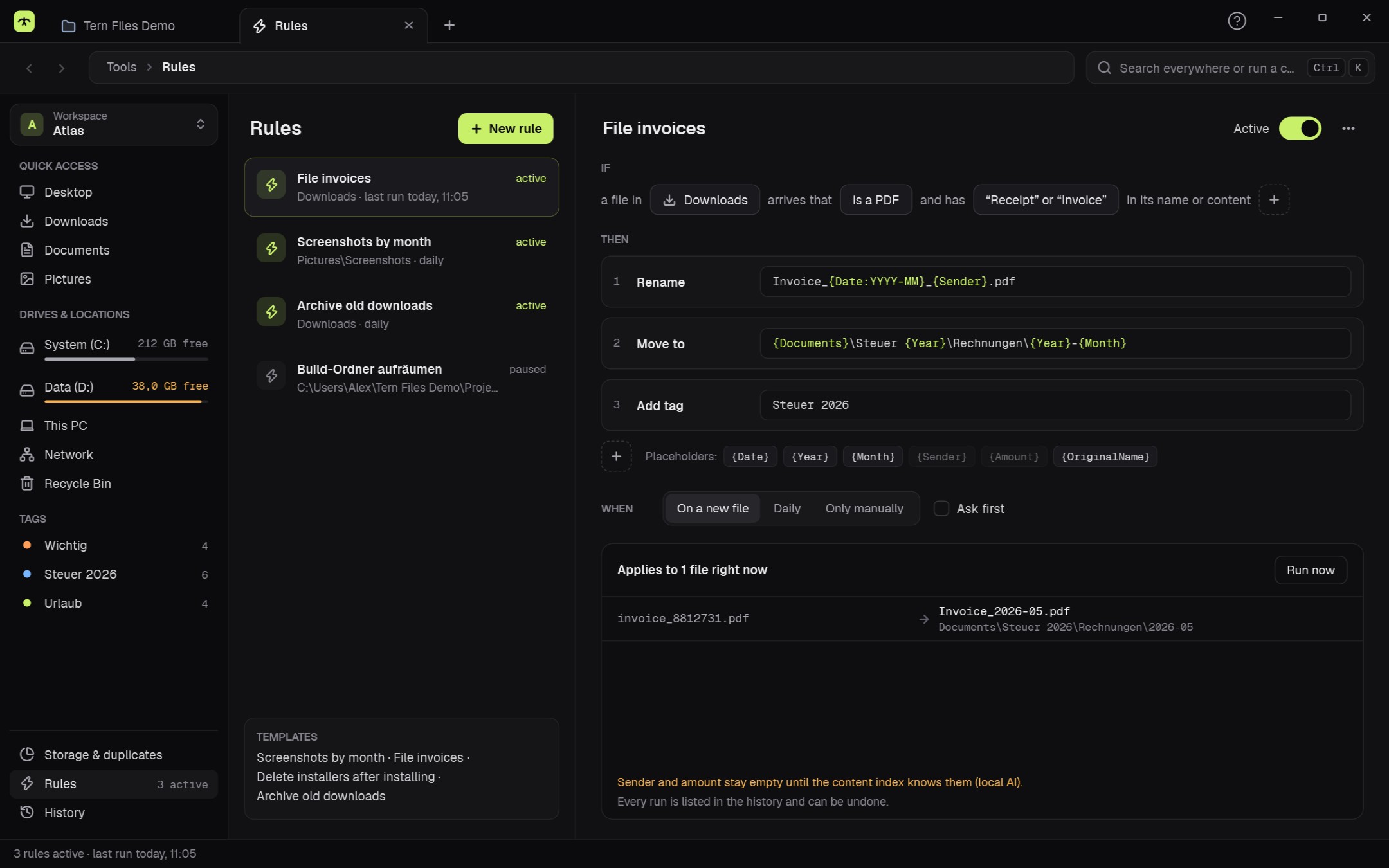Select the Archive old downloads rule
The height and width of the screenshot is (868, 1389).
pos(401,314)
